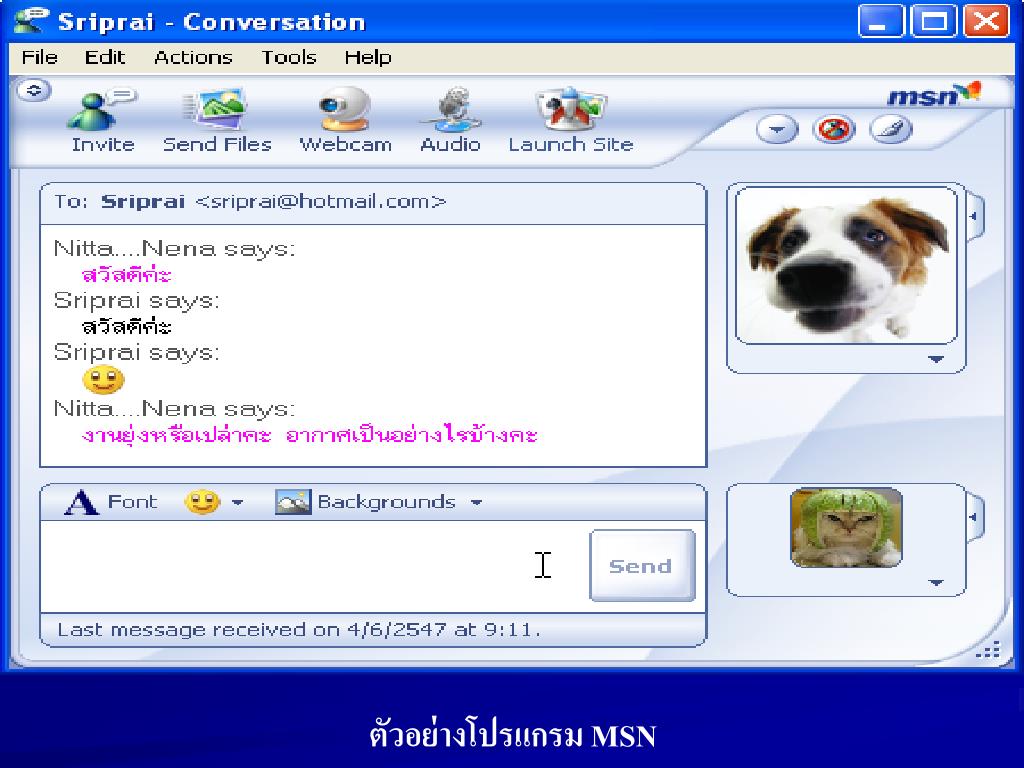
Task: Open the Tools menu
Action: pos(289,57)
